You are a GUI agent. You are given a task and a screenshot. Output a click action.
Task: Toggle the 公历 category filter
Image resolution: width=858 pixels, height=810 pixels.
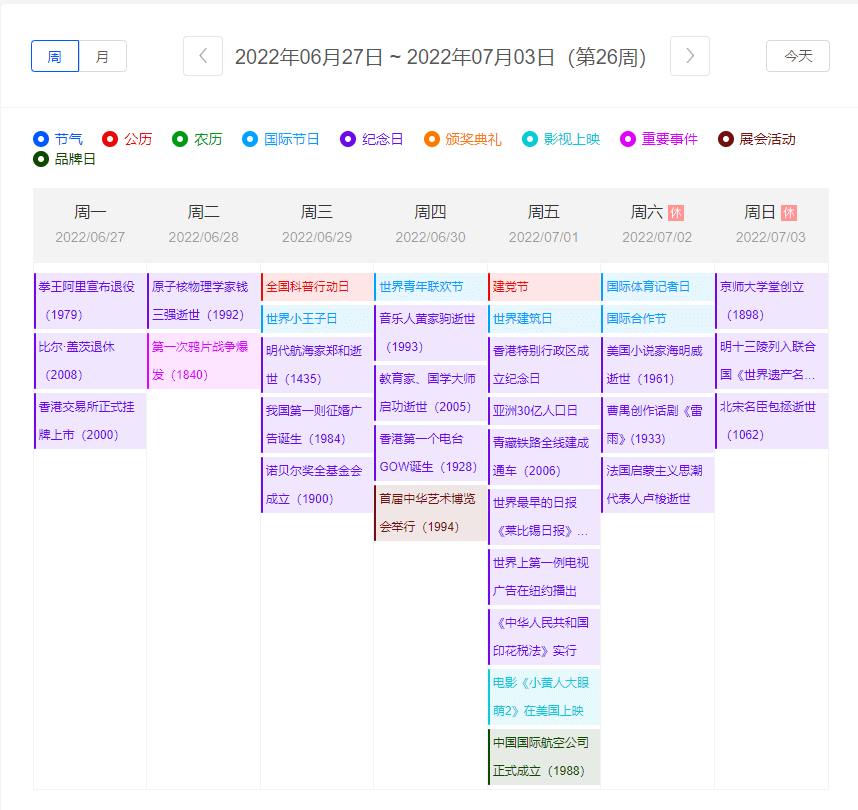[110, 139]
